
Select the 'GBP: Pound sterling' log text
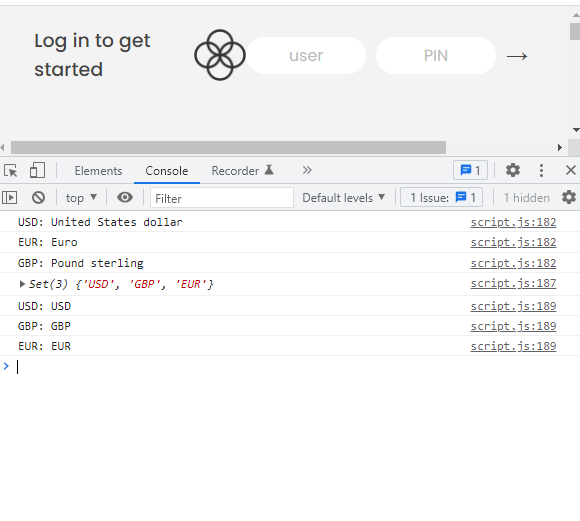(81, 263)
